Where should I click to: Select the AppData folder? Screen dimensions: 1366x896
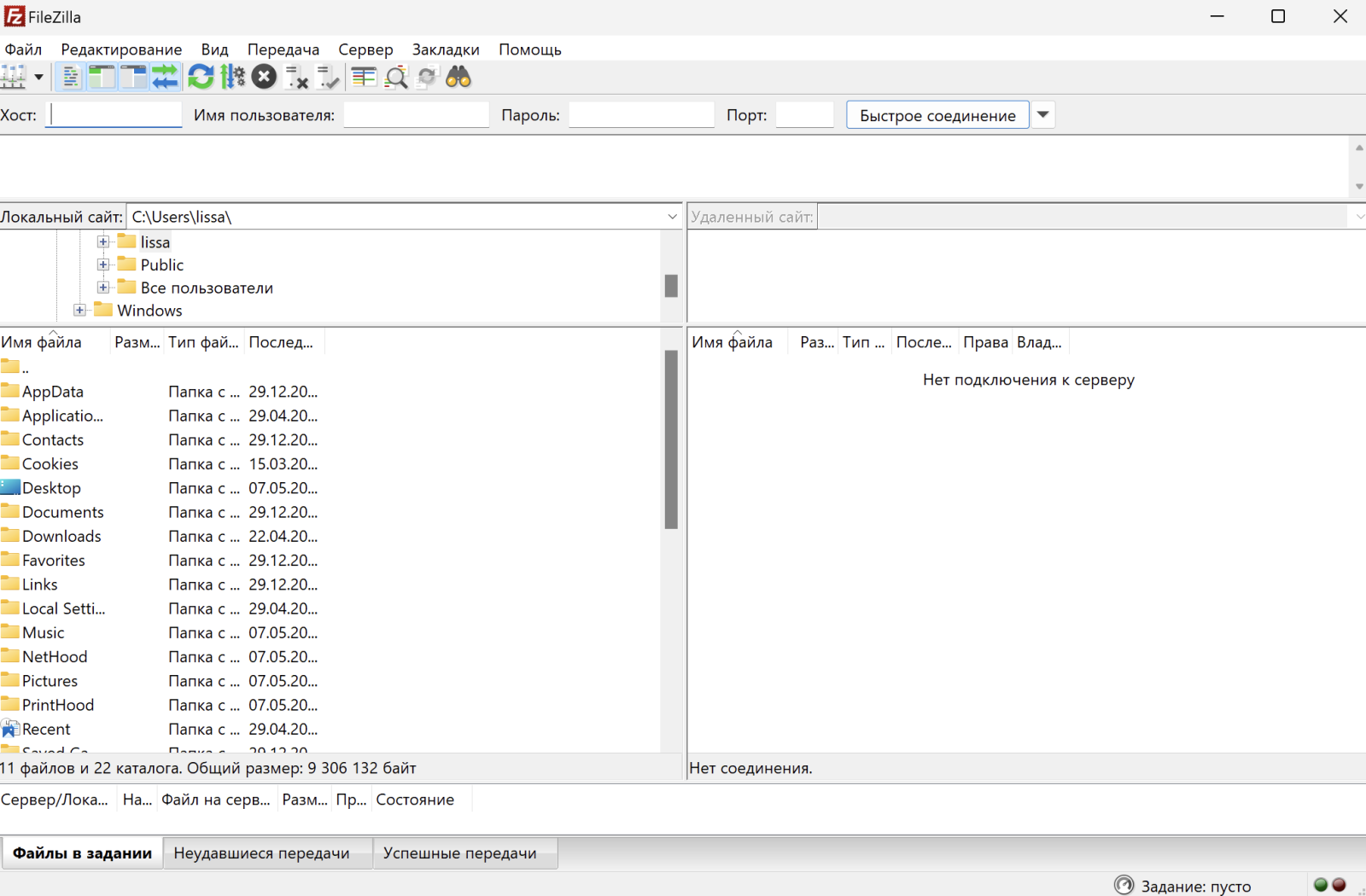coord(43,392)
